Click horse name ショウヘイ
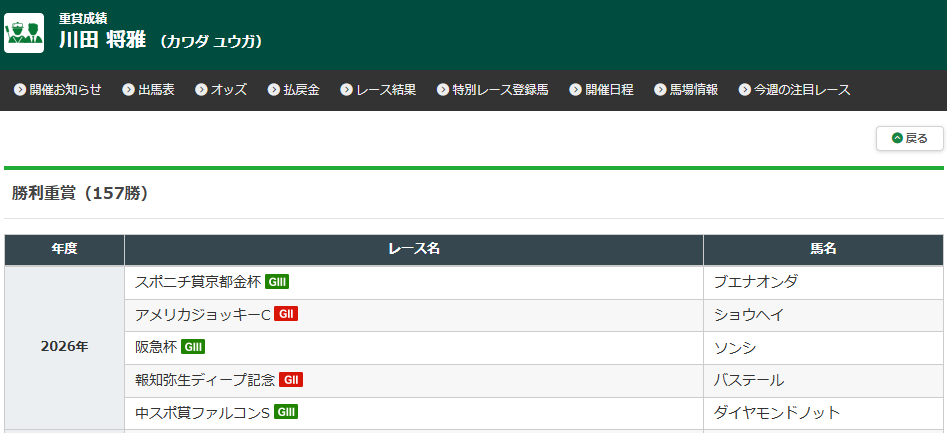Image resolution: width=947 pixels, height=433 pixels. coord(748,315)
